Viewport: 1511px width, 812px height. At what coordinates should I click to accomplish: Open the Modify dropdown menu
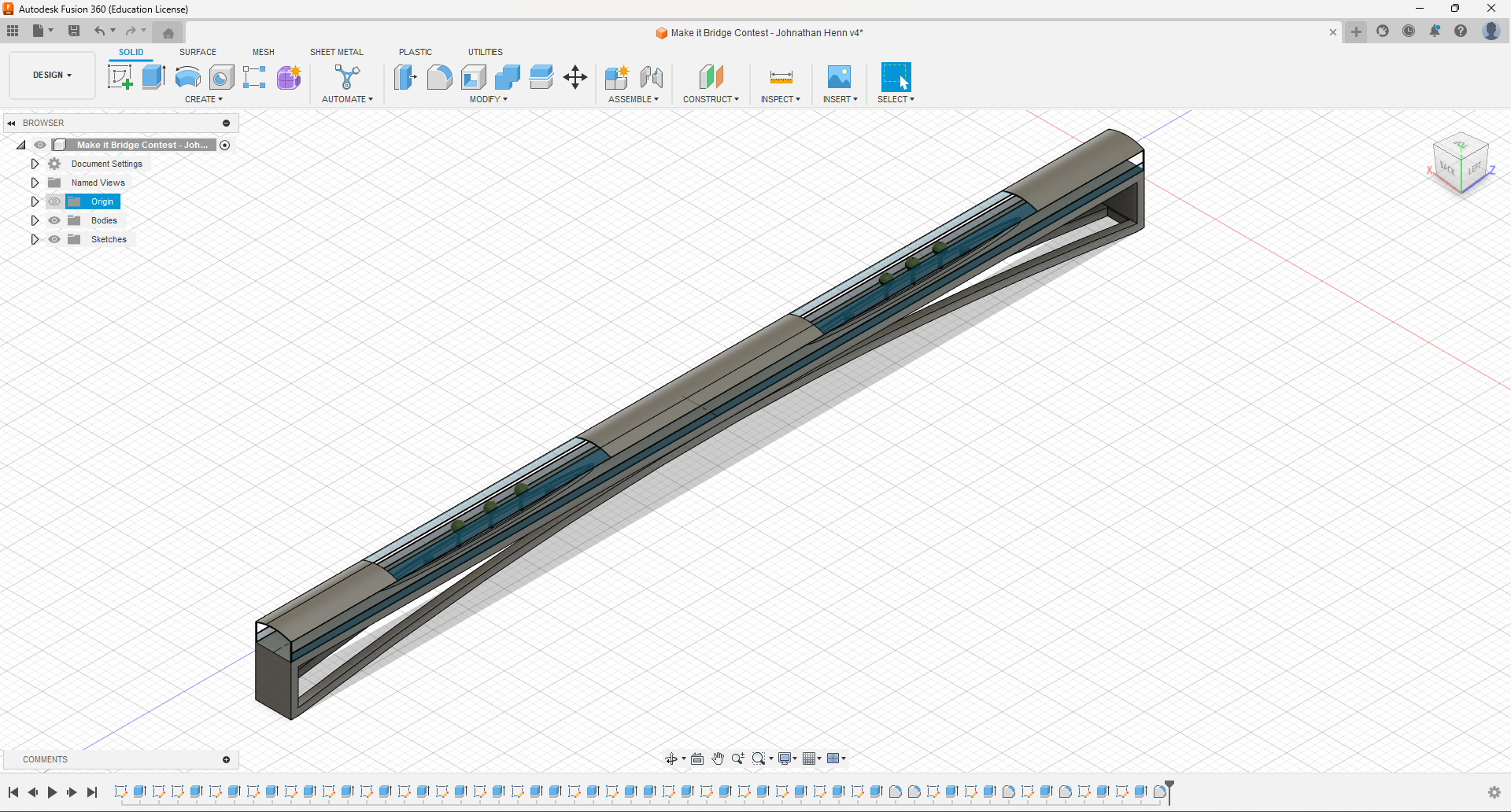pyautogui.click(x=488, y=99)
